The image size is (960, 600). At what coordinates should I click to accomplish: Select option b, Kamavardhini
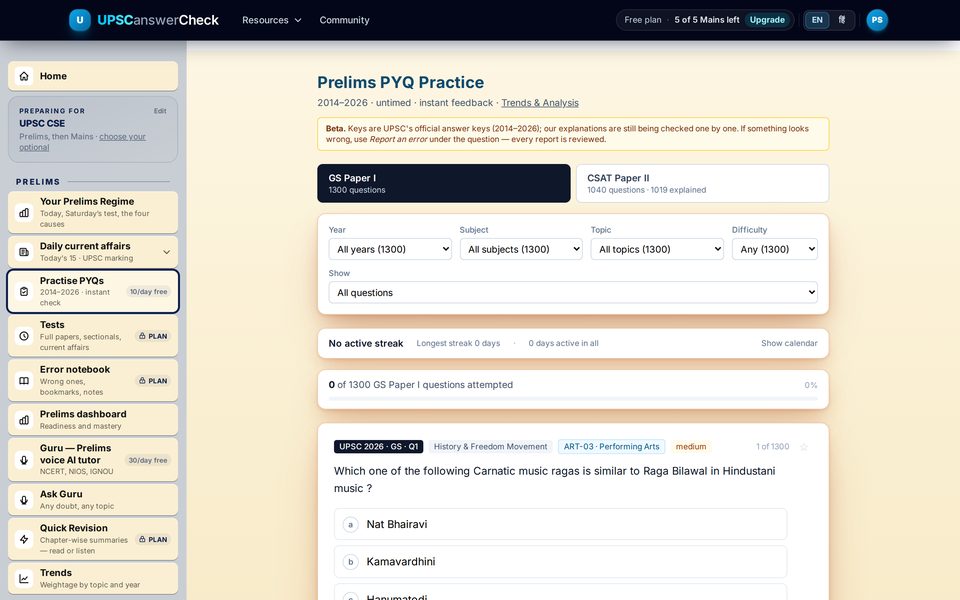pyautogui.click(x=560, y=561)
